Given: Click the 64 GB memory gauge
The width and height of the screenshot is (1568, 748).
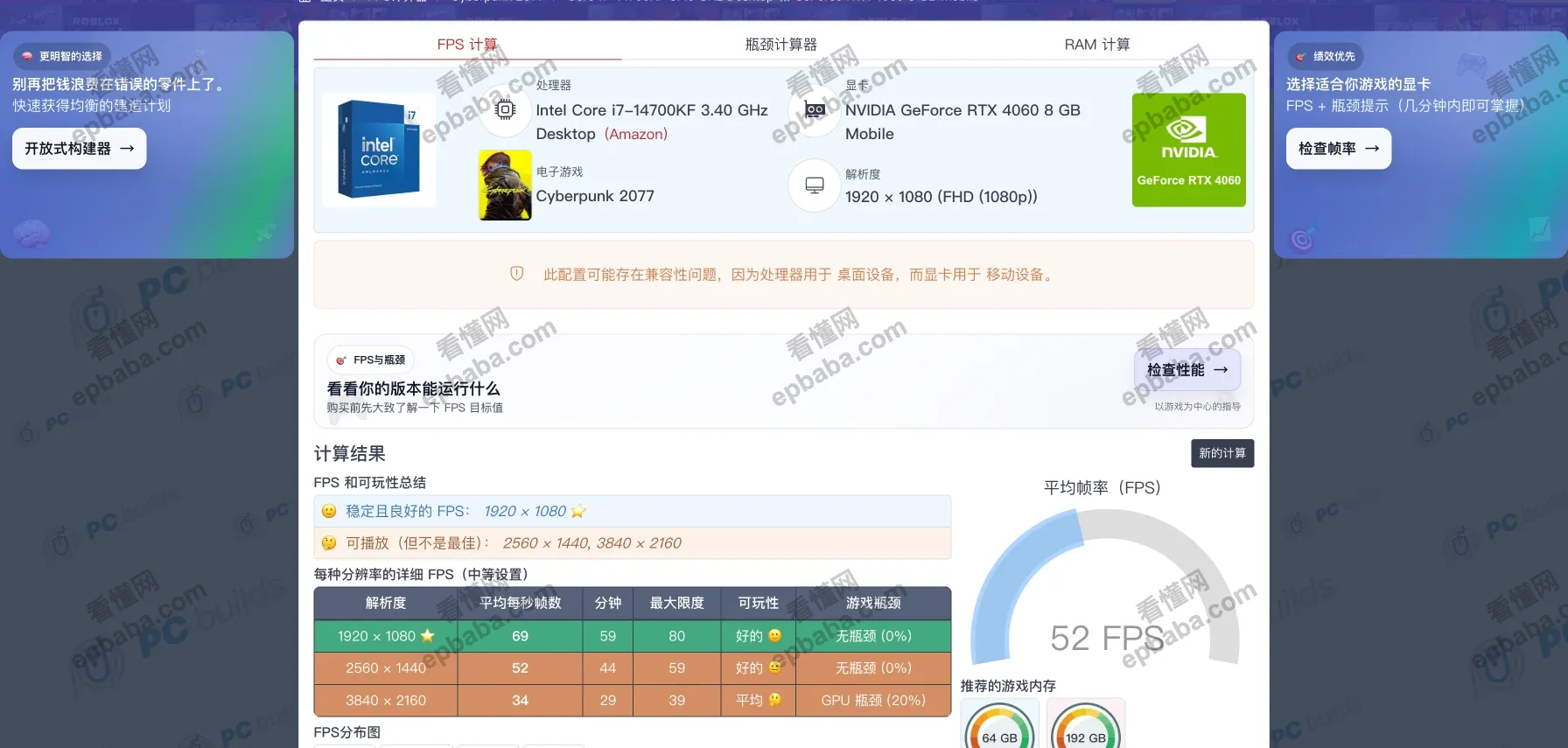Looking at the screenshot, I should coord(999,724).
